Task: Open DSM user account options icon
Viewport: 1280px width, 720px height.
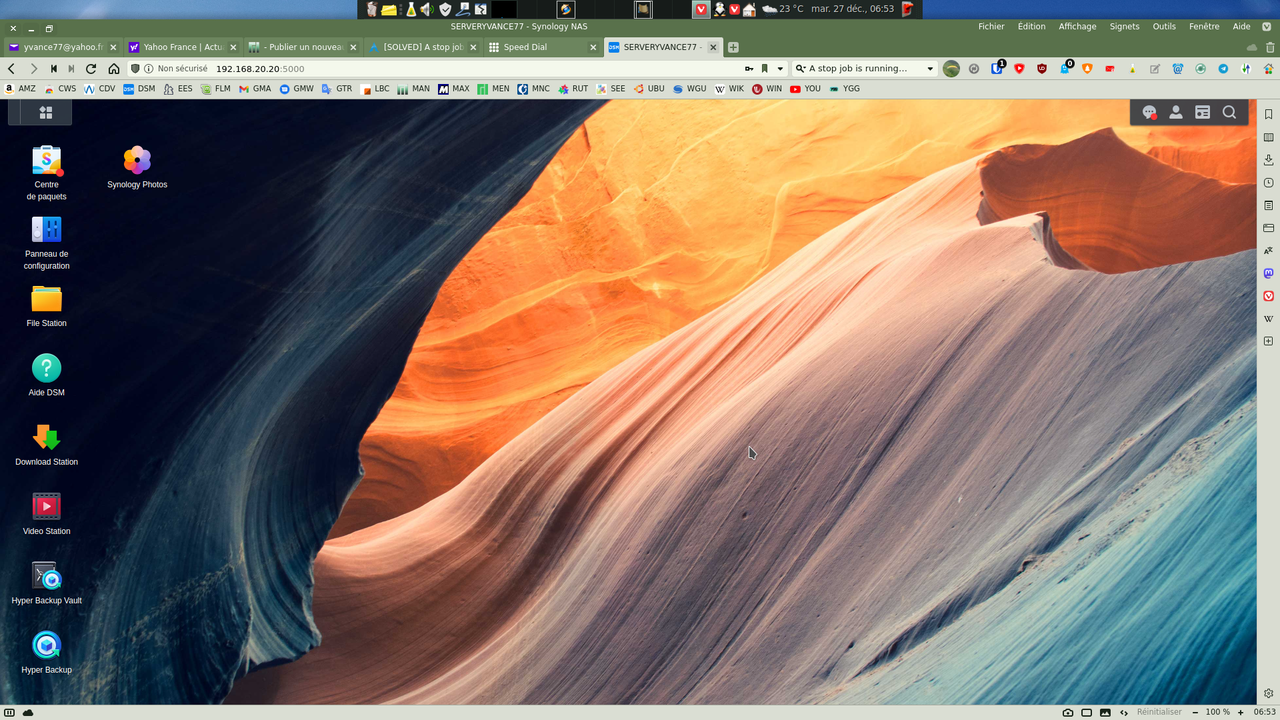Action: pos(1176,113)
